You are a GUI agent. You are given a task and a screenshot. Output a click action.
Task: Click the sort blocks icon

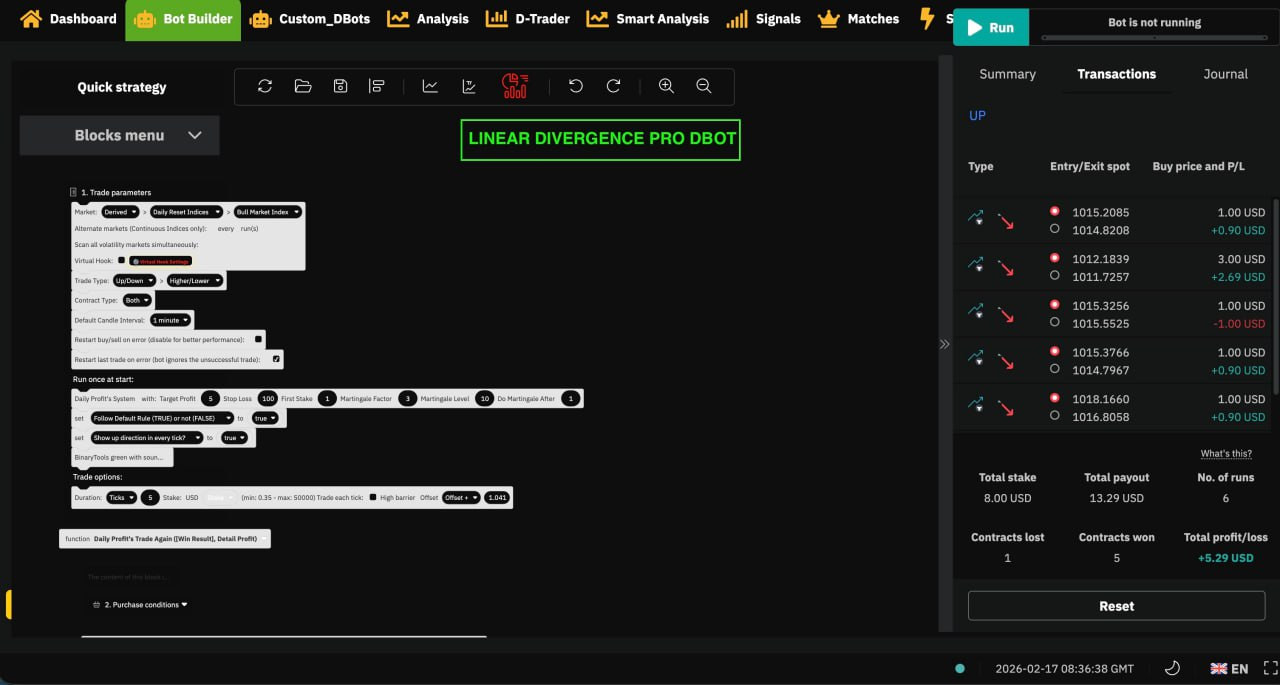click(x=377, y=87)
